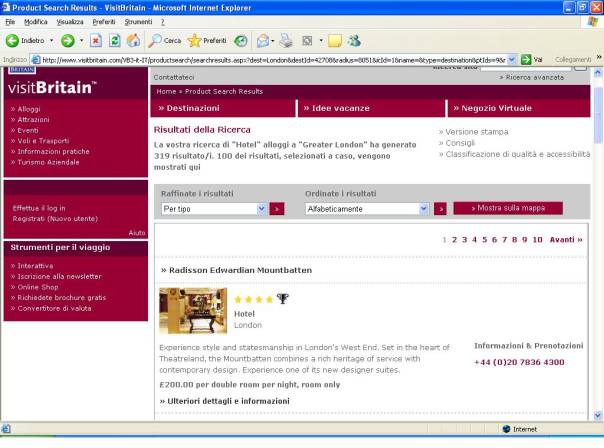
Task: Click the Print toolbar icon
Action: tap(286, 40)
